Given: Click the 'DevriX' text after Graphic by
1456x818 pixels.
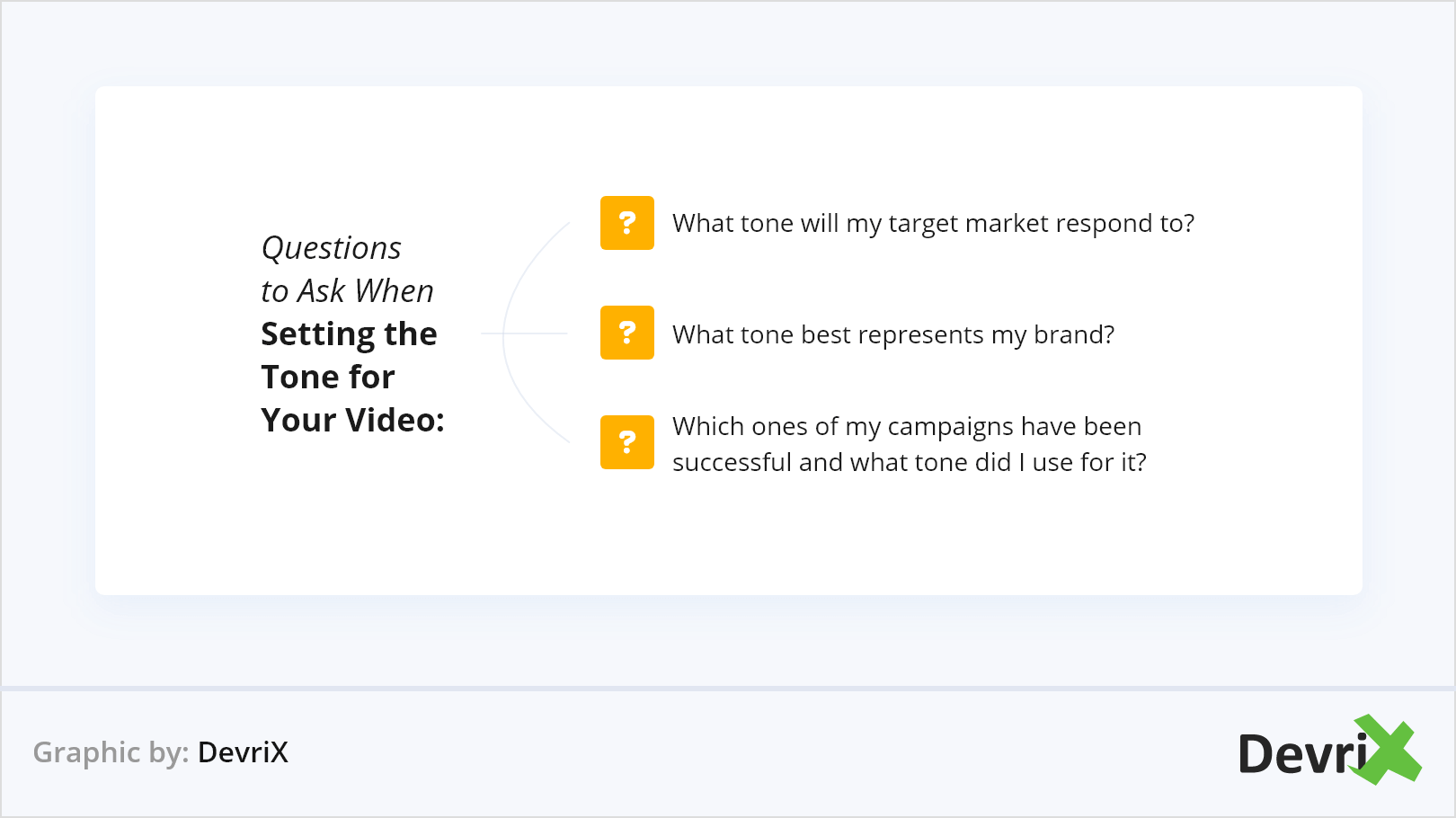Looking at the screenshot, I should 243,752.
